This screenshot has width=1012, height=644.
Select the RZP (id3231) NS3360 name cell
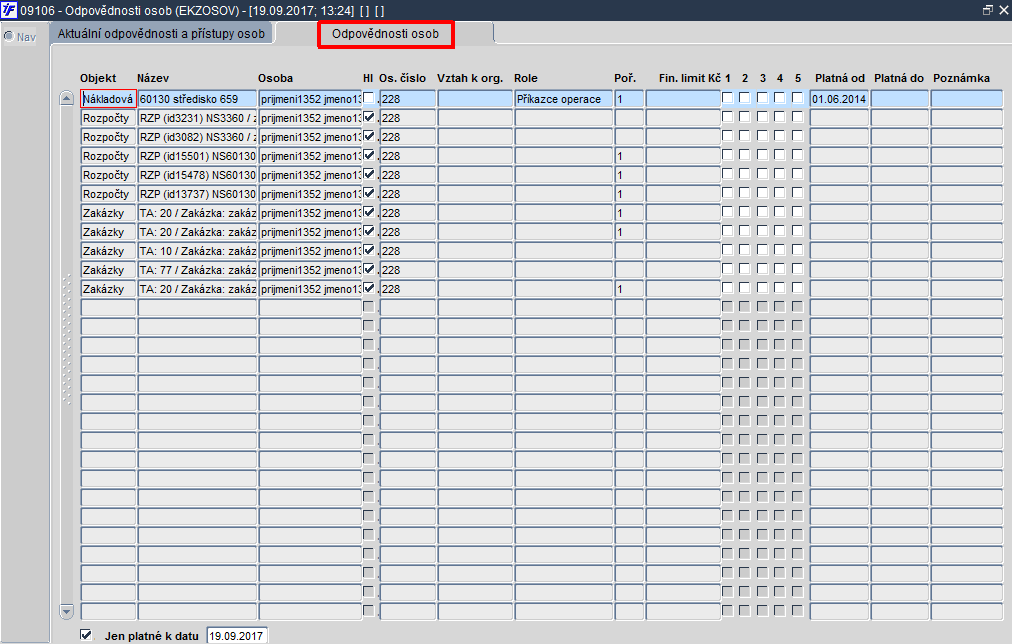click(x=197, y=118)
